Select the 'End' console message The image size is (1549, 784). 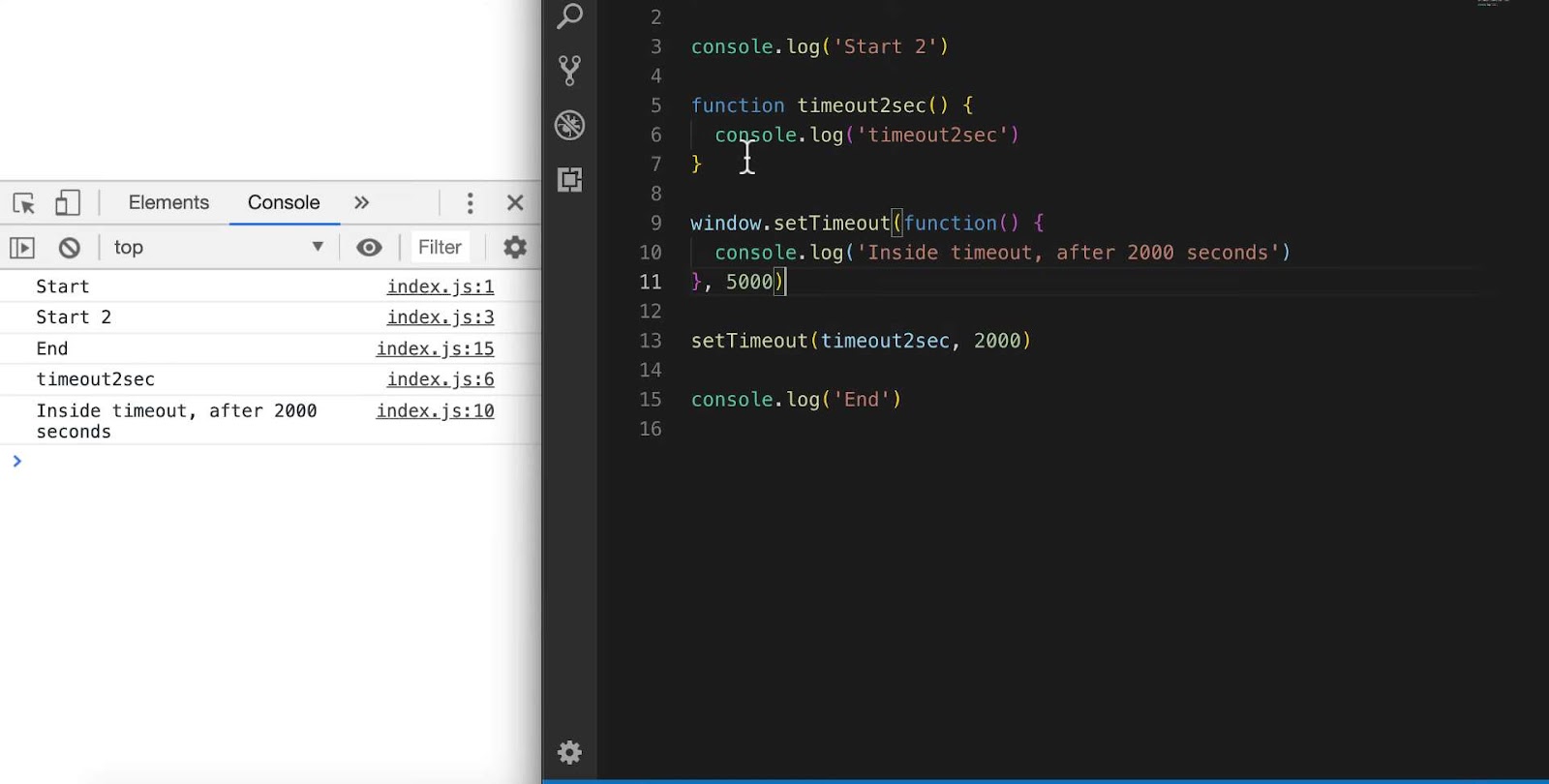click(x=52, y=348)
